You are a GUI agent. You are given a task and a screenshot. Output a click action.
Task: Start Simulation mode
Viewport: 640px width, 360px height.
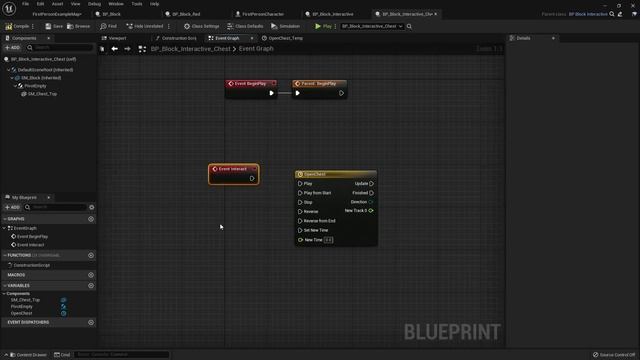click(285, 26)
